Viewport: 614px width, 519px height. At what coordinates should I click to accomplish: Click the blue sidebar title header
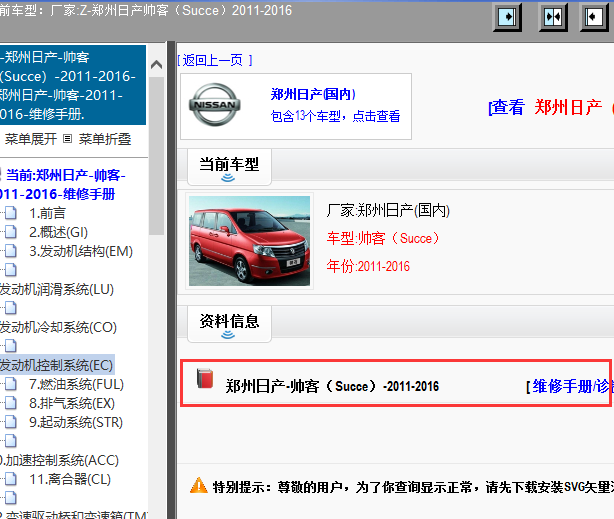[73, 85]
